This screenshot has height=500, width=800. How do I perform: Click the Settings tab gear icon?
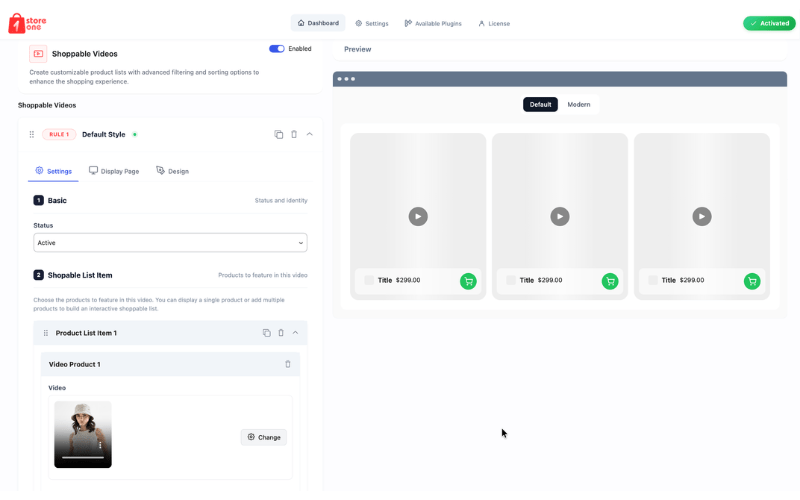[x=39, y=170]
